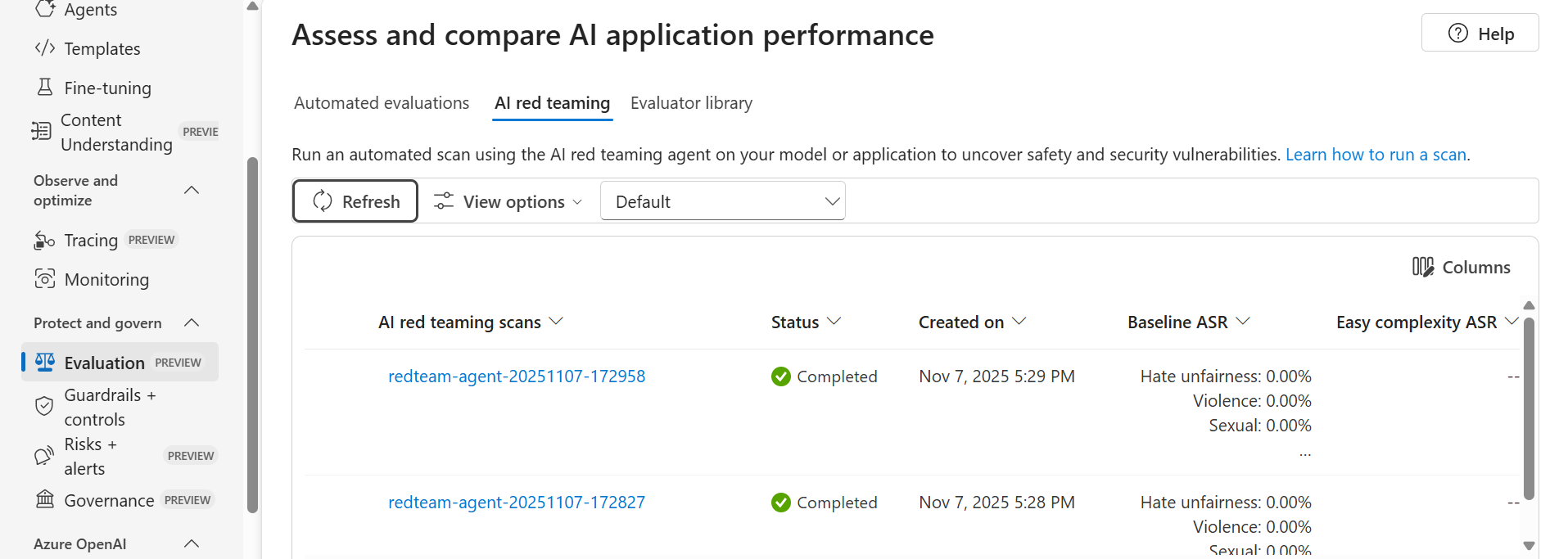
Task: Open the Help button
Action: (x=1480, y=34)
